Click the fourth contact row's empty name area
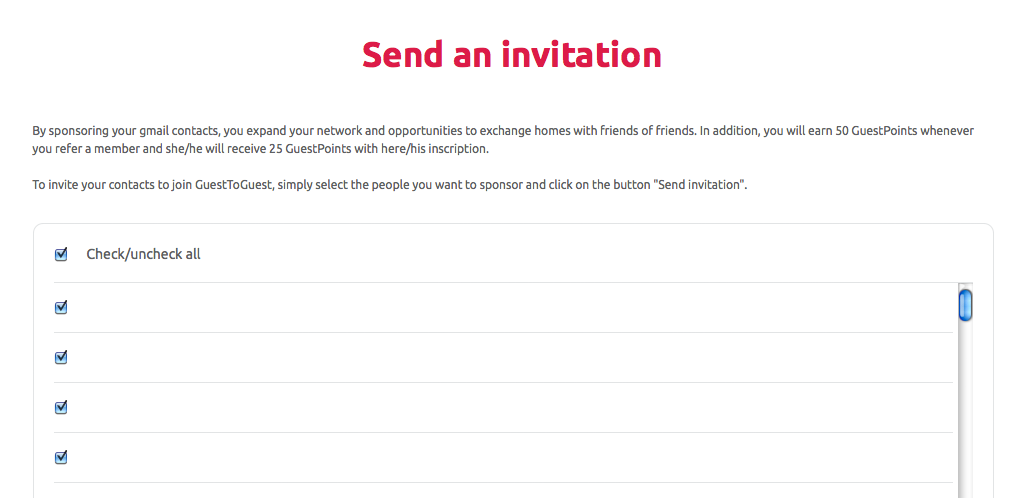 (x=500, y=457)
